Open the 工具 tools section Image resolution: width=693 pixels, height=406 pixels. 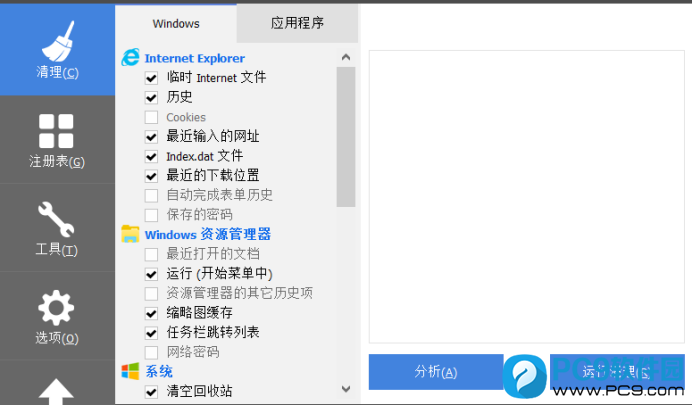click(57, 228)
